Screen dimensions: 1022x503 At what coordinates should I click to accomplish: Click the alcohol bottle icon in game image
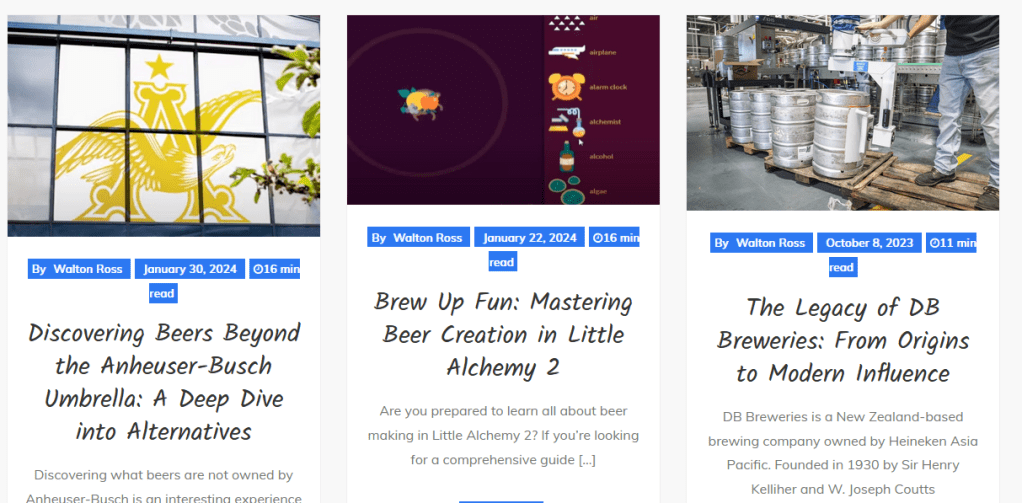pos(566,157)
